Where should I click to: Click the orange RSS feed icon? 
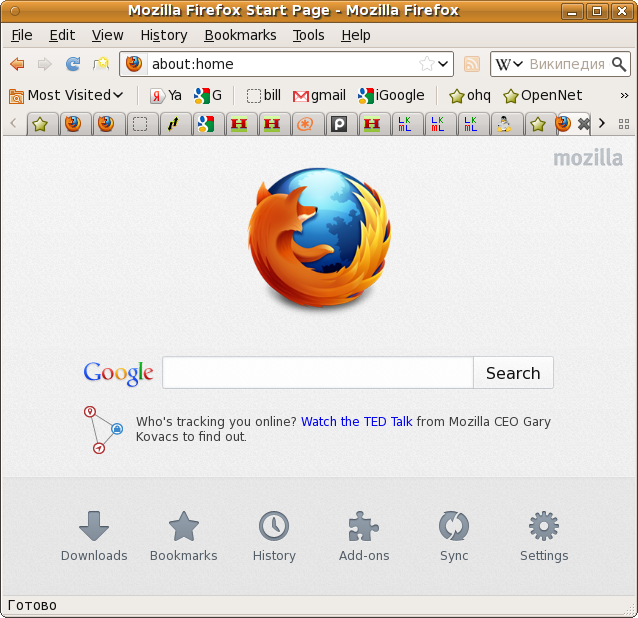472,64
